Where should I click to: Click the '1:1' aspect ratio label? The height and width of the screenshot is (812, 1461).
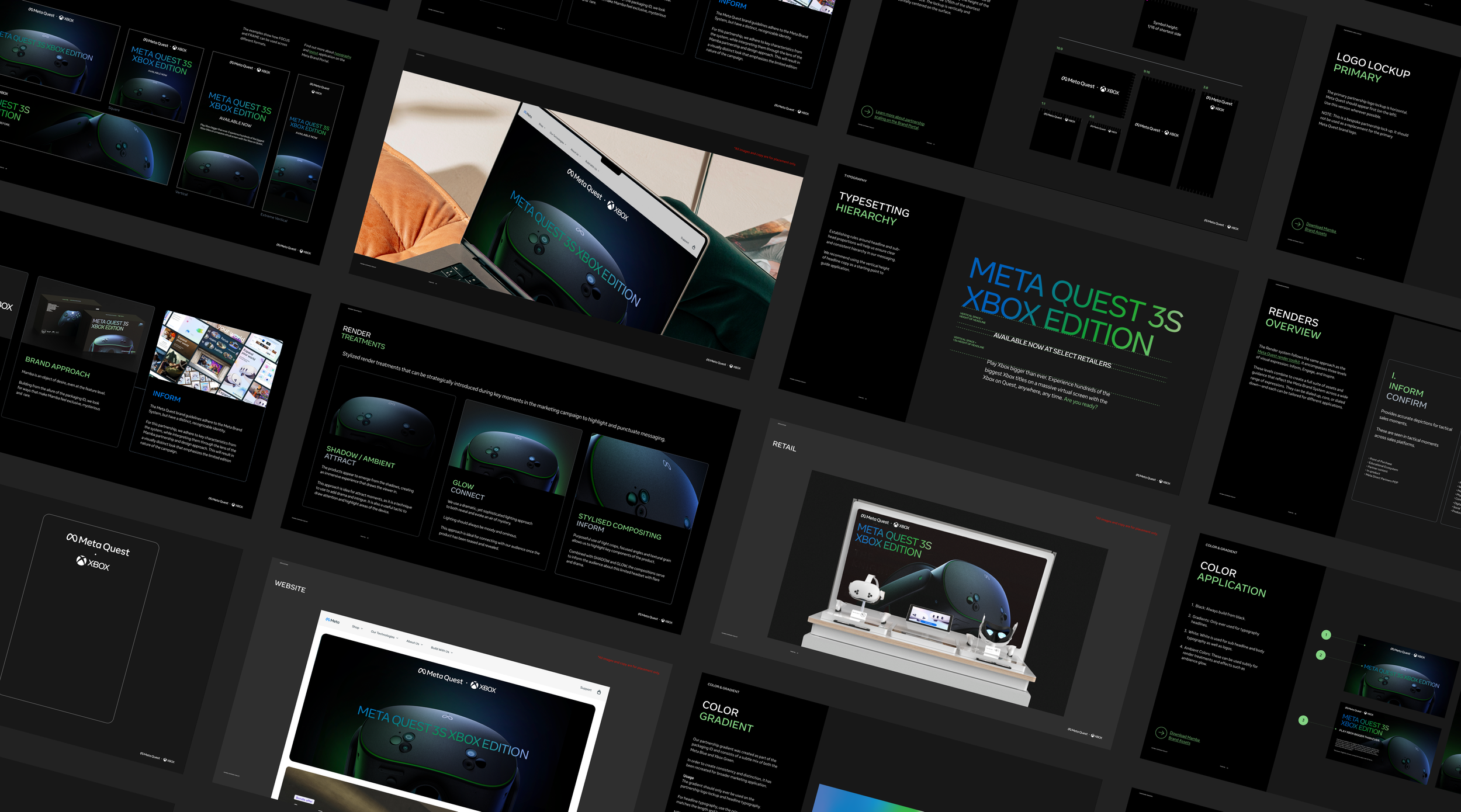click(x=1043, y=103)
